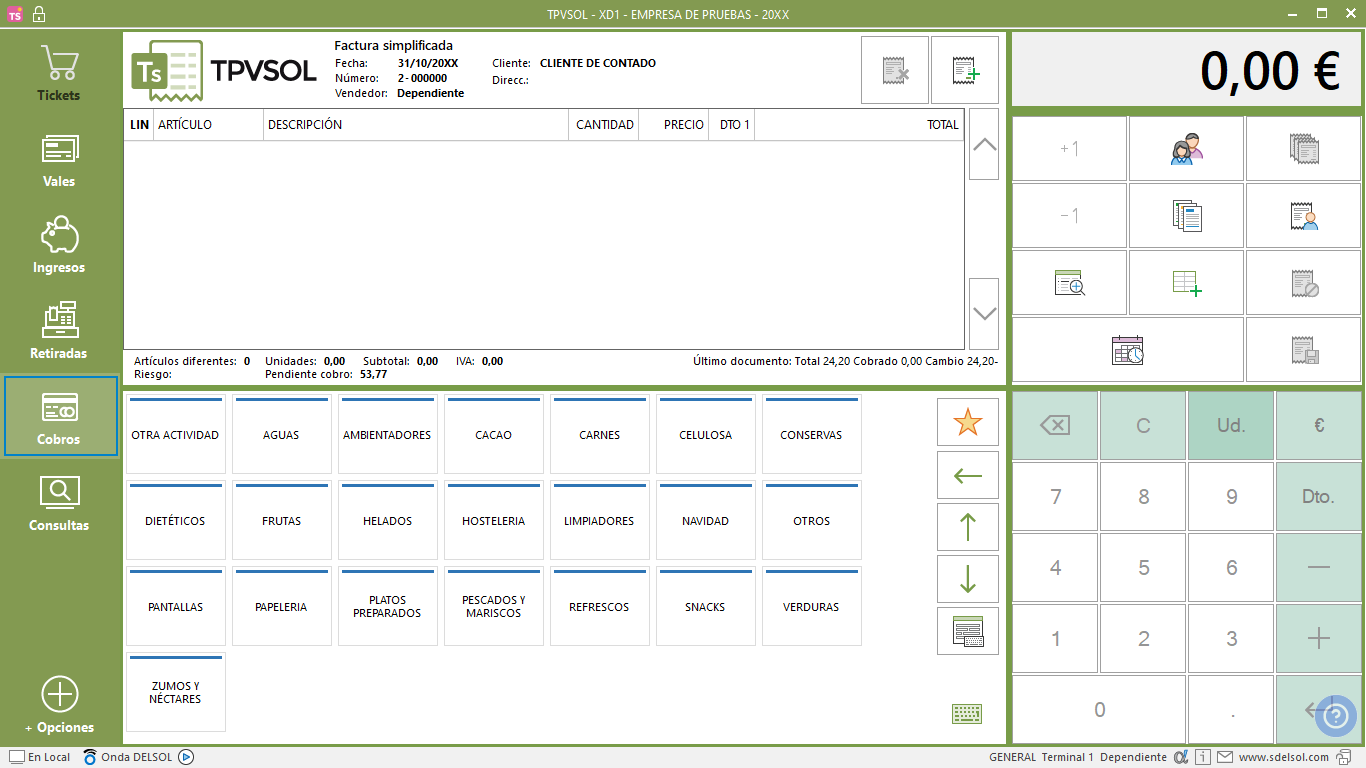Select the PESCADOS Y MARISCOS category
The image size is (1366, 768).
click(x=493, y=607)
